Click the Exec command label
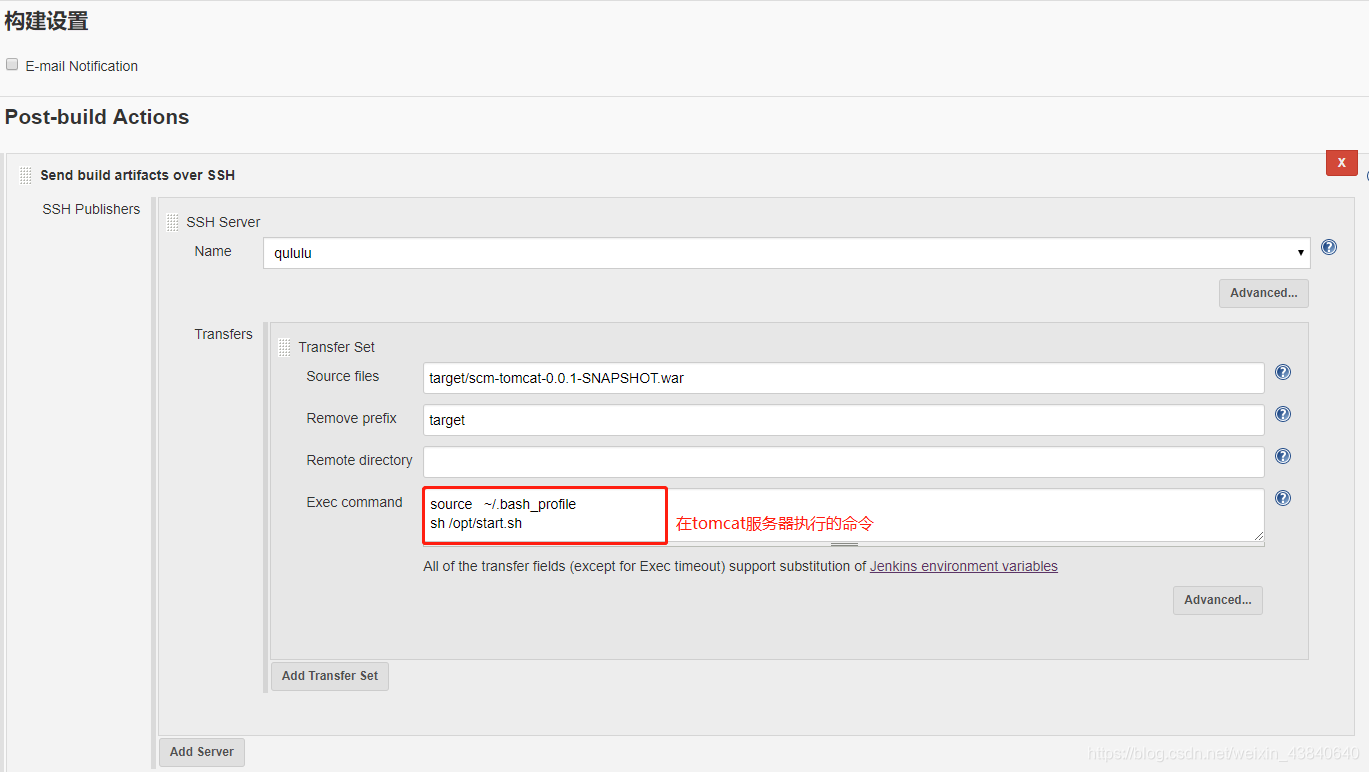The width and height of the screenshot is (1369, 772). [x=354, y=502]
